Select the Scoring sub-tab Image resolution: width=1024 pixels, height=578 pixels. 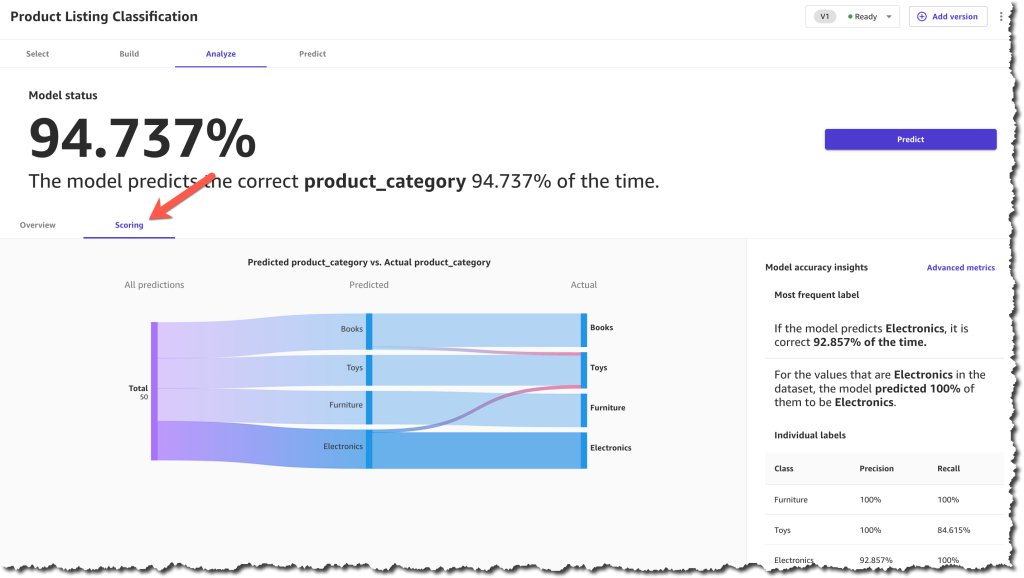coord(129,225)
